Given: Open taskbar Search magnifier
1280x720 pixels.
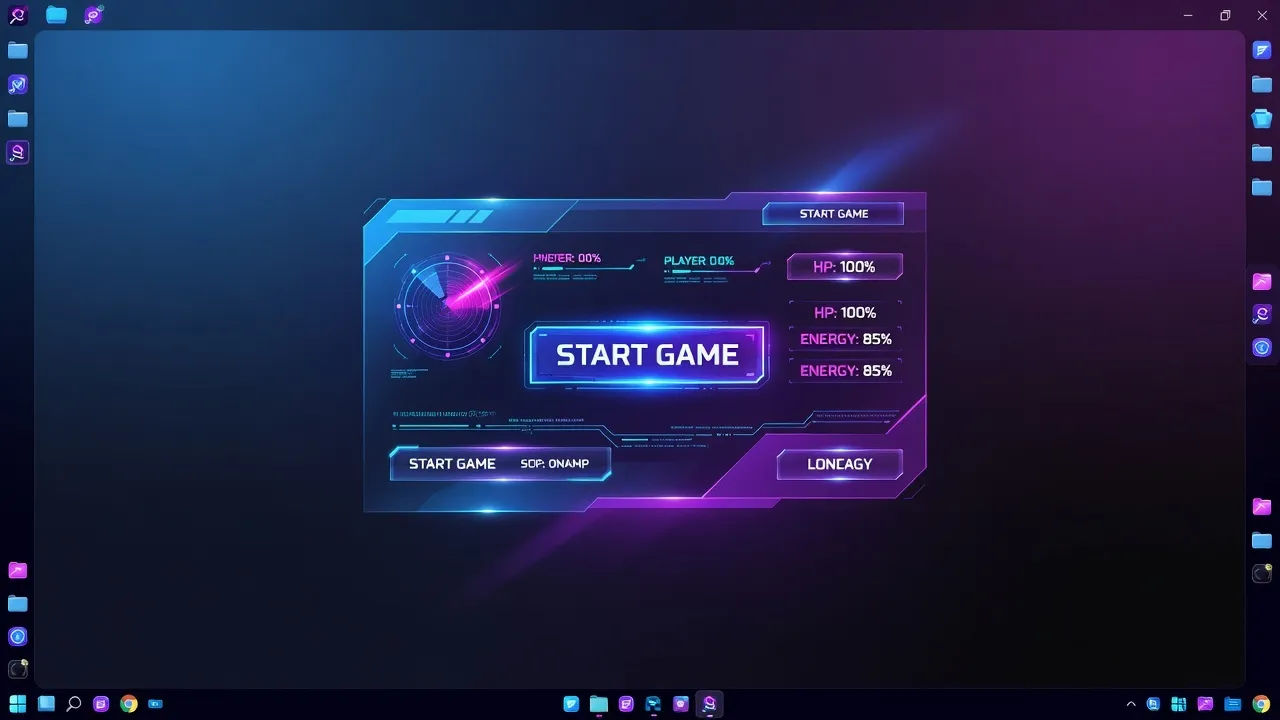Looking at the screenshot, I should click(x=73, y=704).
